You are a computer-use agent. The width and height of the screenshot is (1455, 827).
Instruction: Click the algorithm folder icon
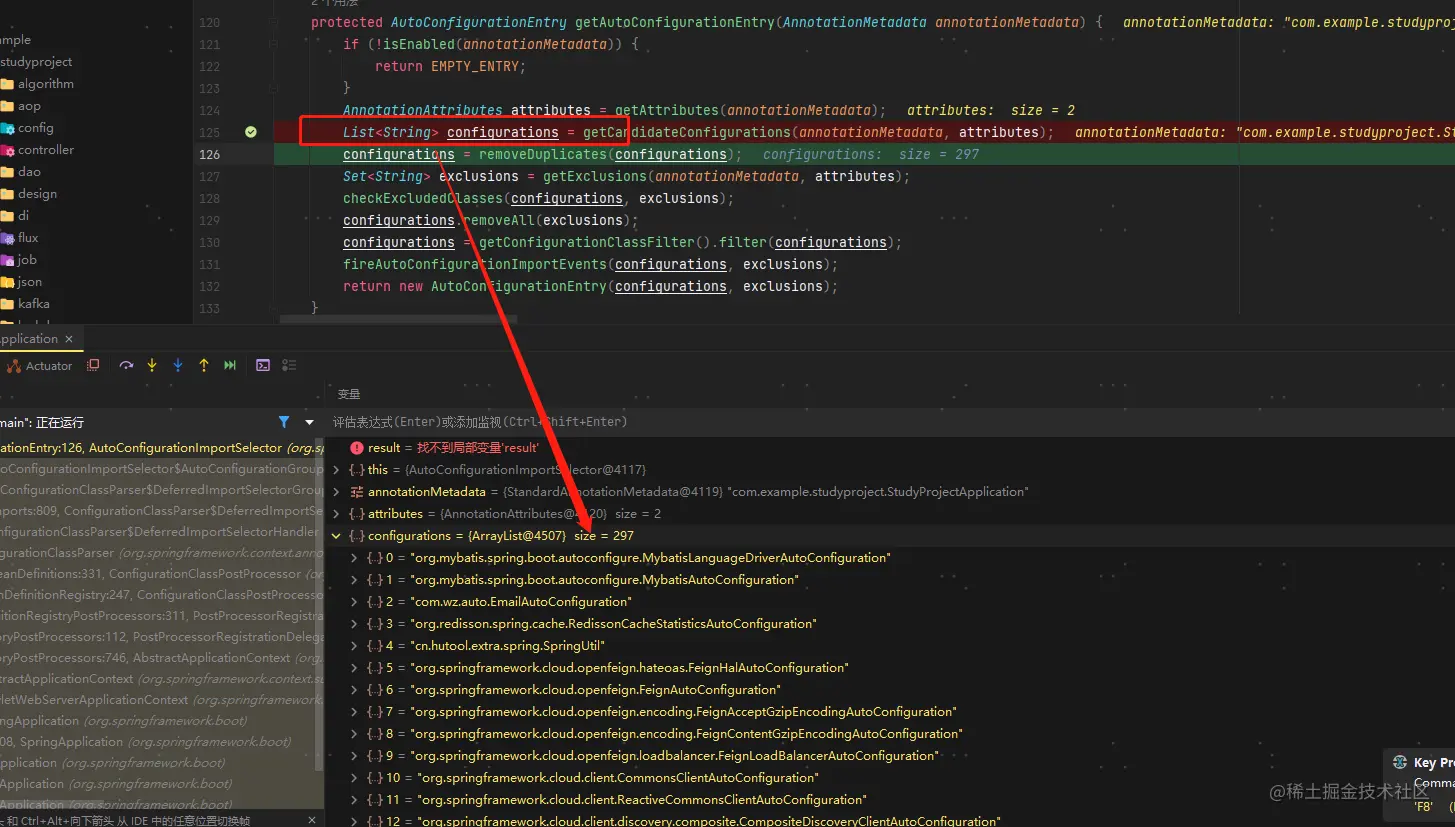point(7,84)
